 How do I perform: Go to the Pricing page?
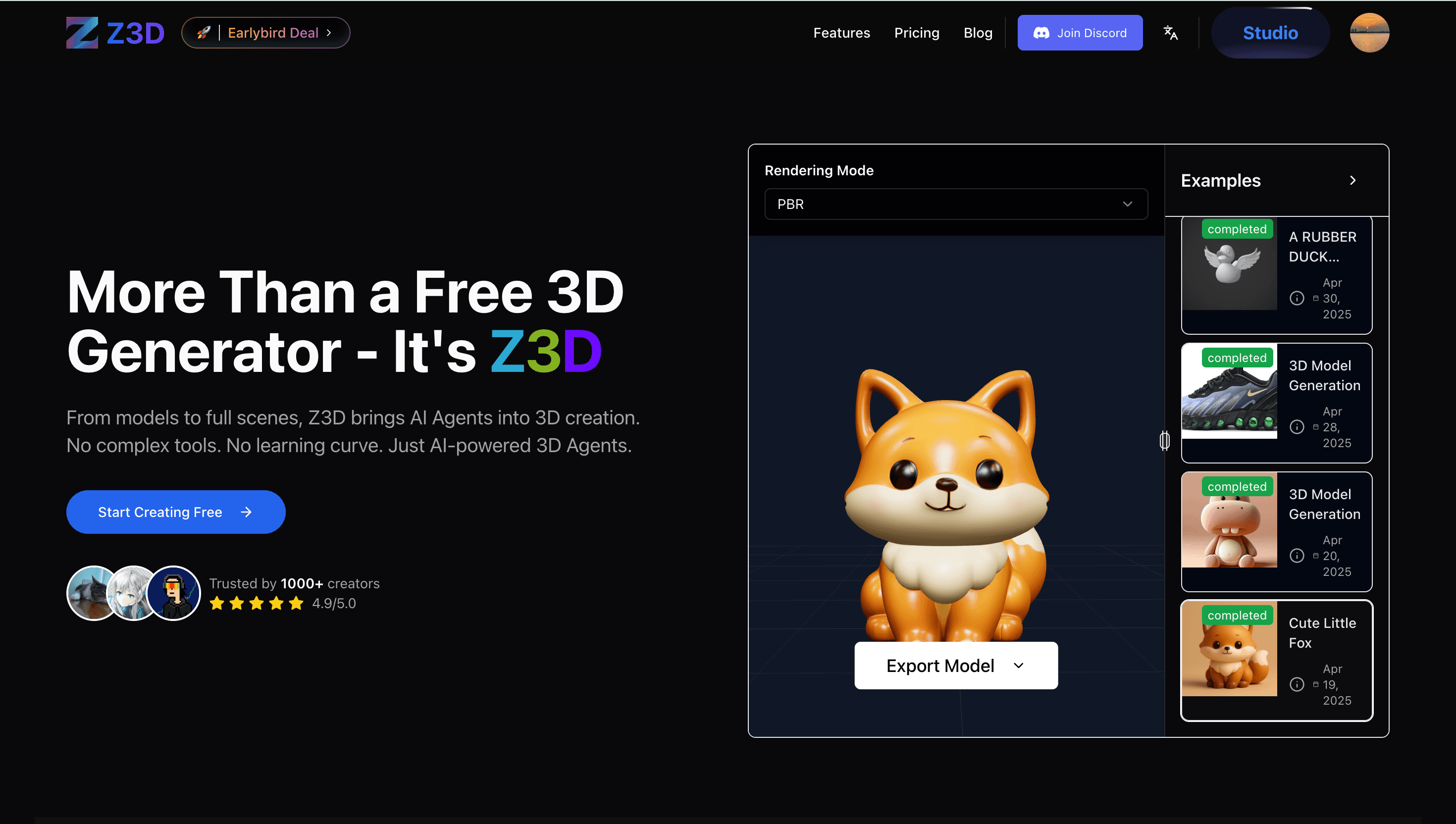coord(917,33)
